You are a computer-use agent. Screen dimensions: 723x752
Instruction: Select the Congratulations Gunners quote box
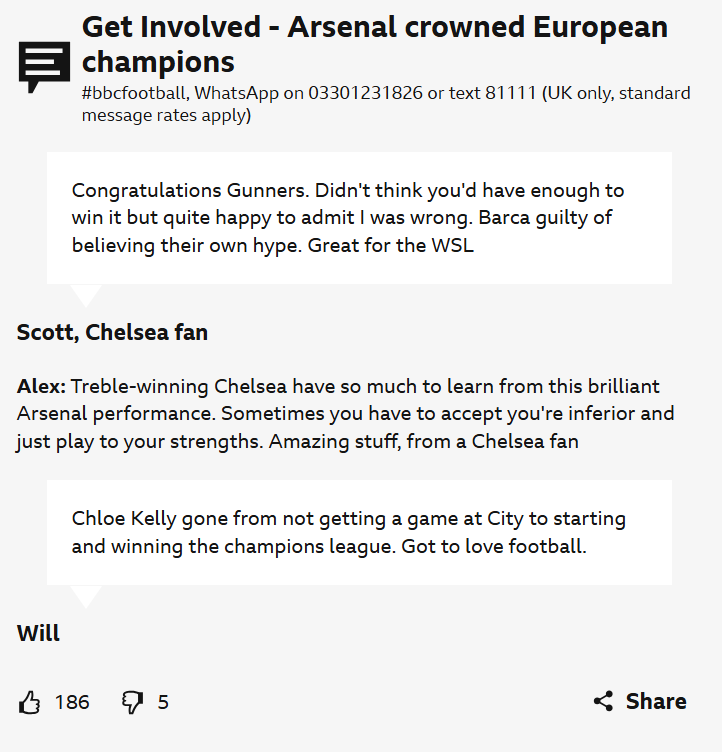[359, 218]
